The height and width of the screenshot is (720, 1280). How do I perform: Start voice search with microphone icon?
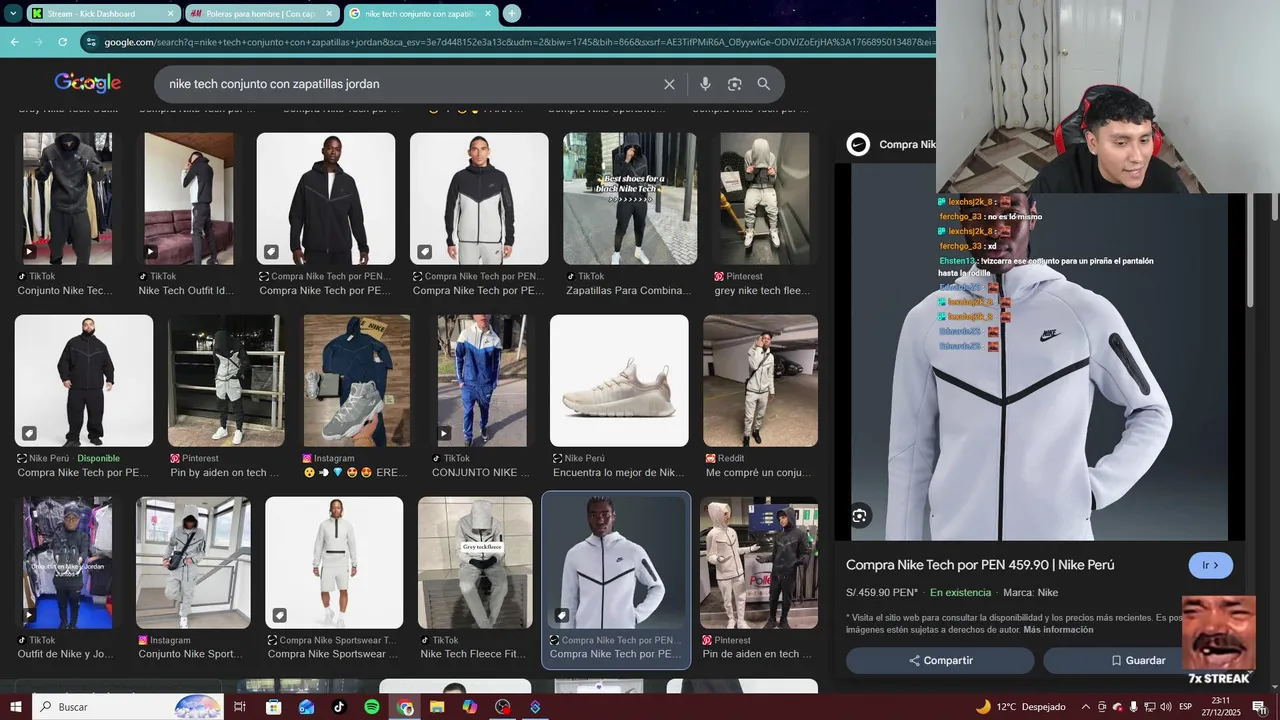point(705,84)
